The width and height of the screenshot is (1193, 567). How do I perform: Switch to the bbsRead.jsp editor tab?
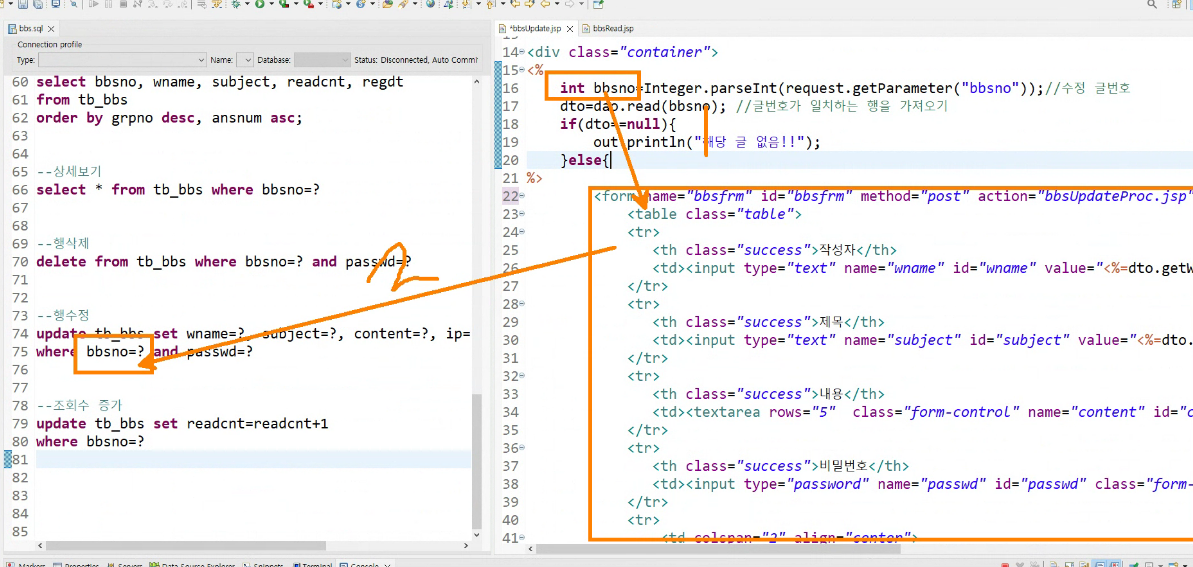(607, 28)
